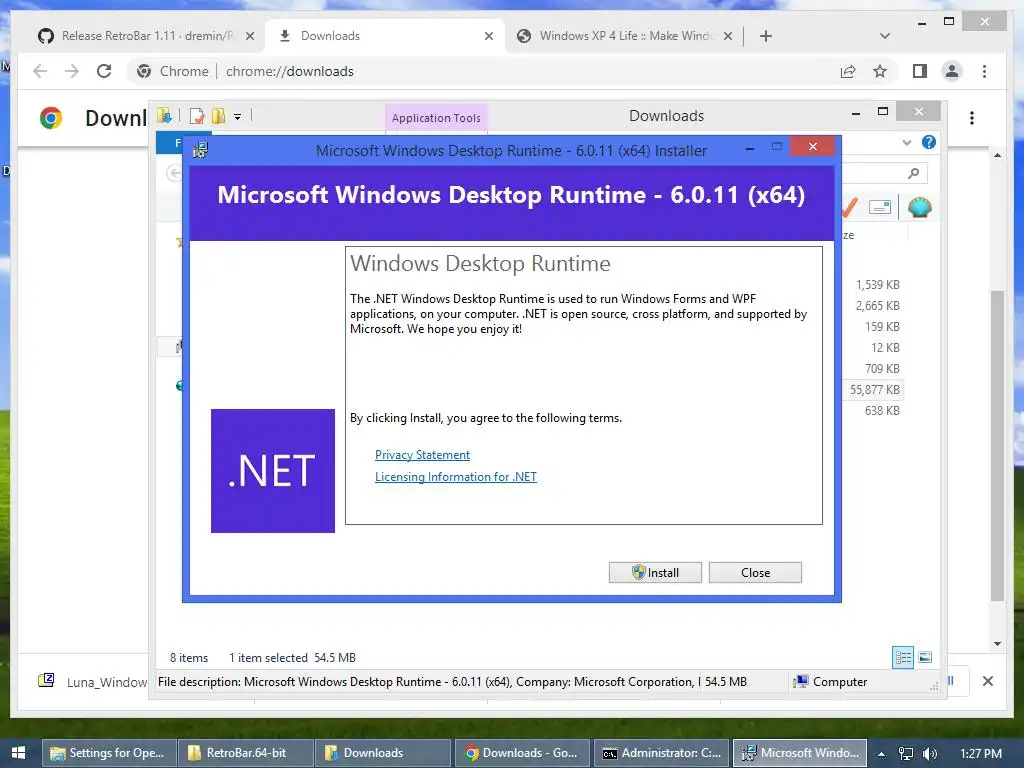The height and width of the screenshot is (768, 1024).
Task: Open a new Chrome tab
Action: 765,36
